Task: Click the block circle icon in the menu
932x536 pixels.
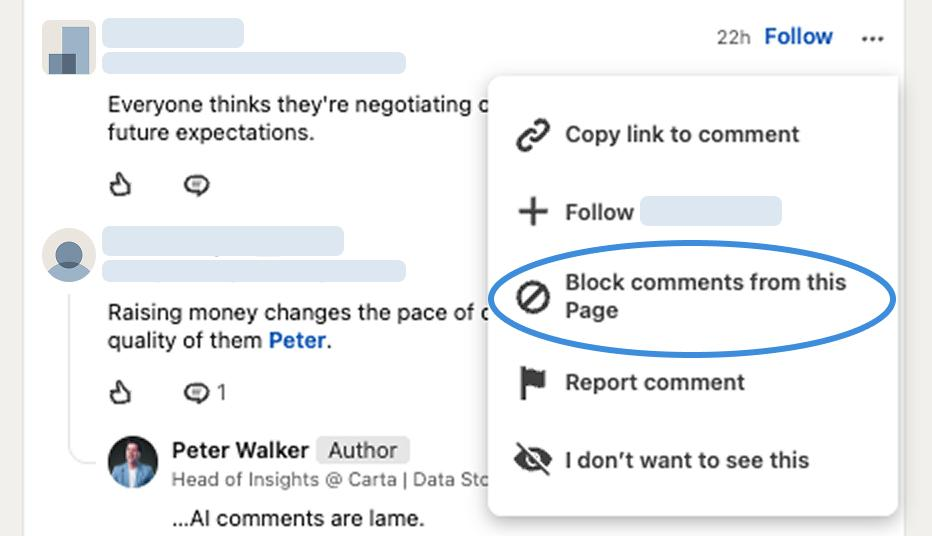Action: 533,297
